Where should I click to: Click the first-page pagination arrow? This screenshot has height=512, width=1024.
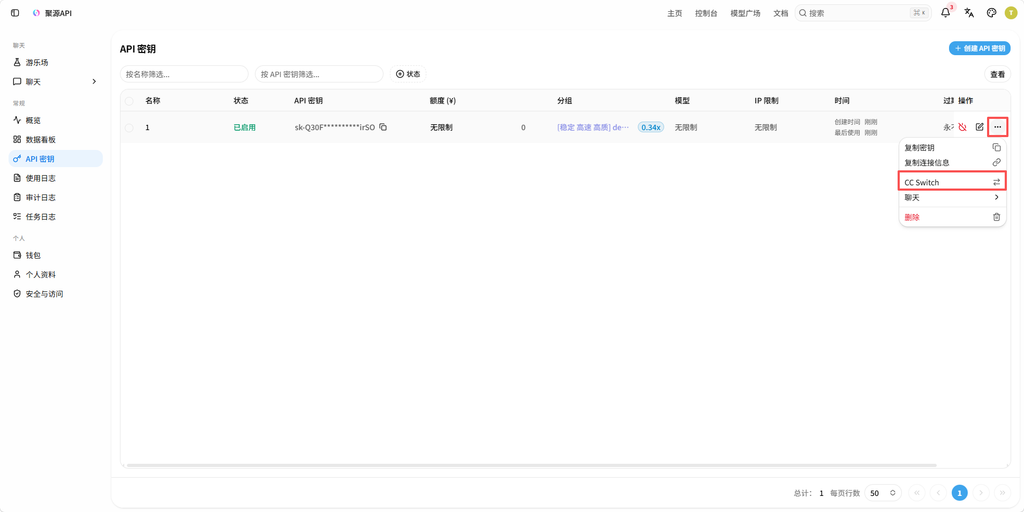pos(917,493)
